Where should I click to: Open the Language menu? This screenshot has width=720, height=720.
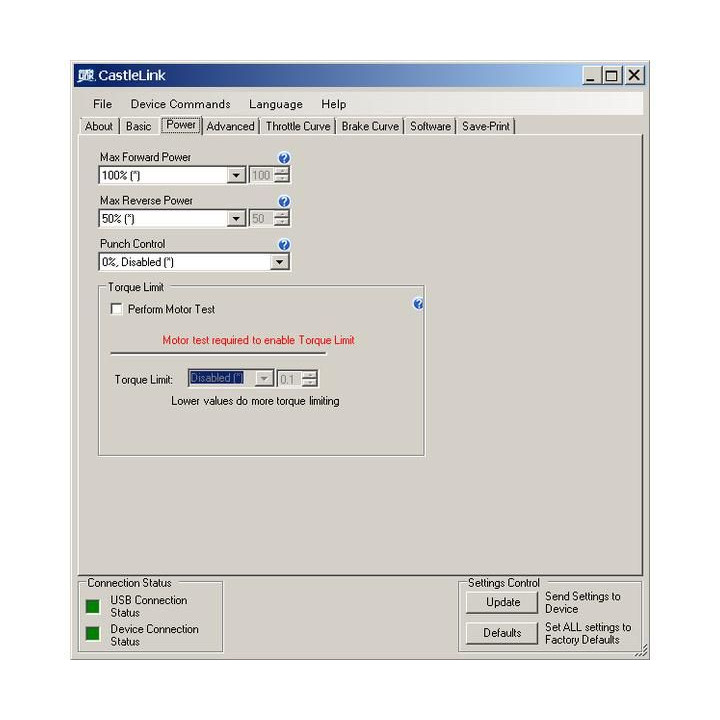276,104
